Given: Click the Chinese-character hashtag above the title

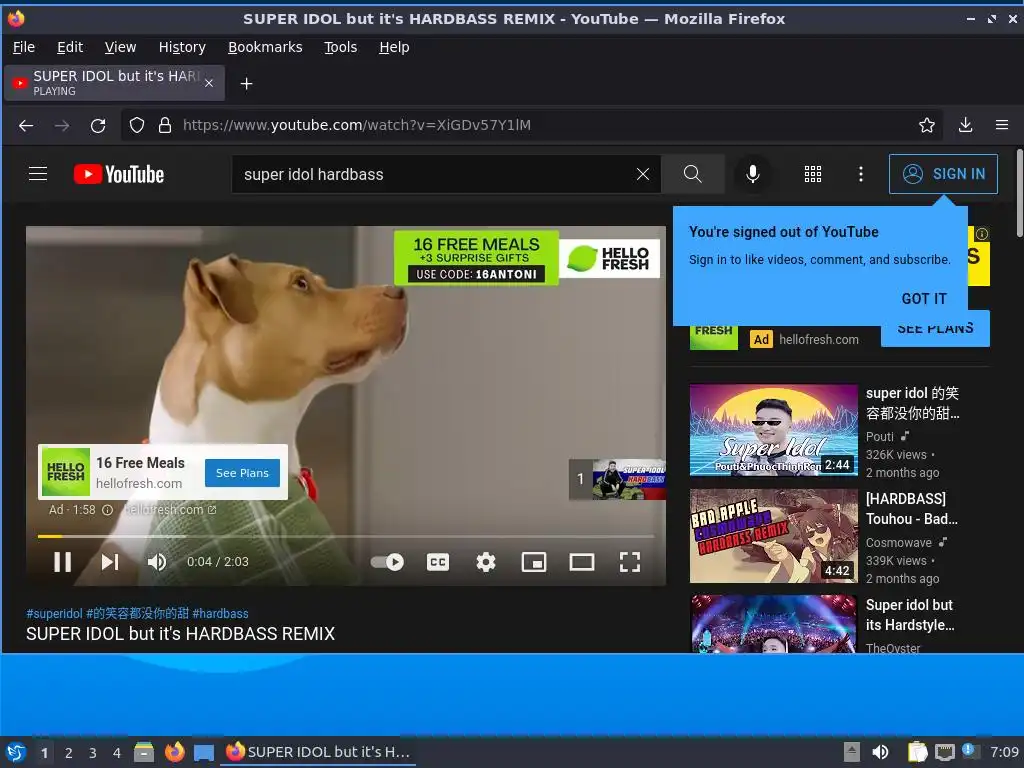Looking at the screenshot, I should click(x=137, y=613).
